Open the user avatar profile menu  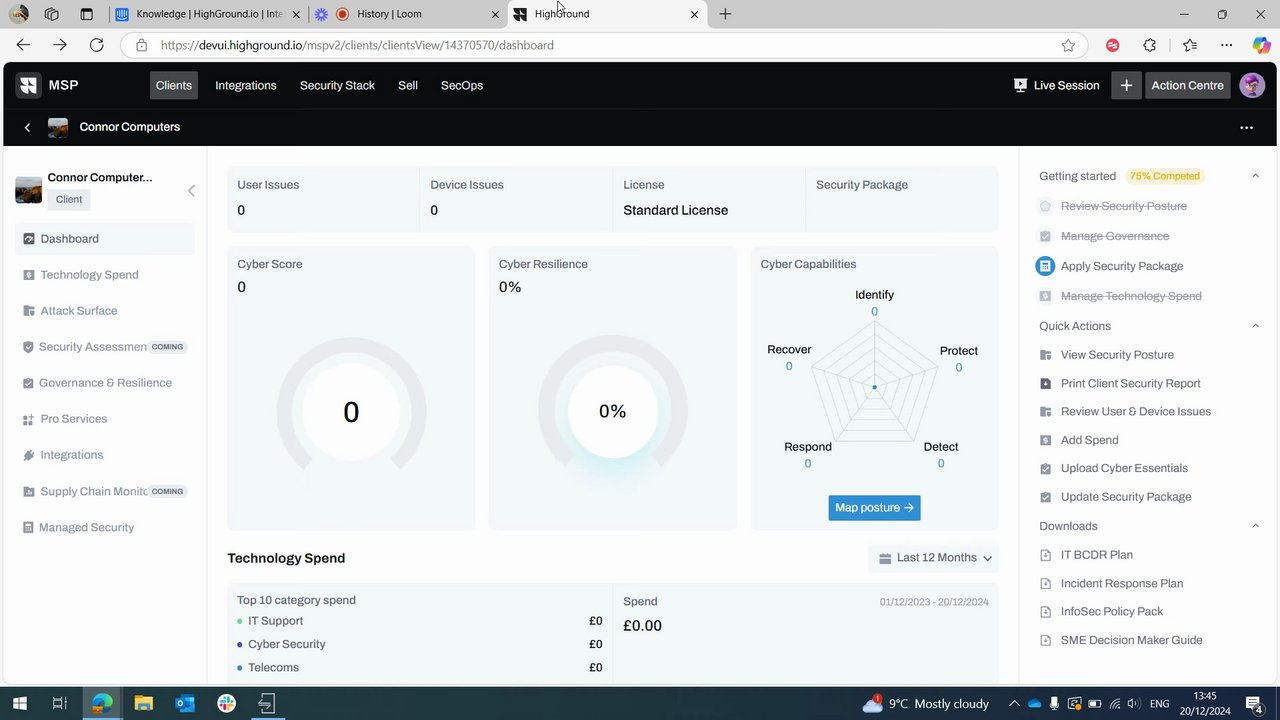pyautogui.click(x=1252, y=85)
